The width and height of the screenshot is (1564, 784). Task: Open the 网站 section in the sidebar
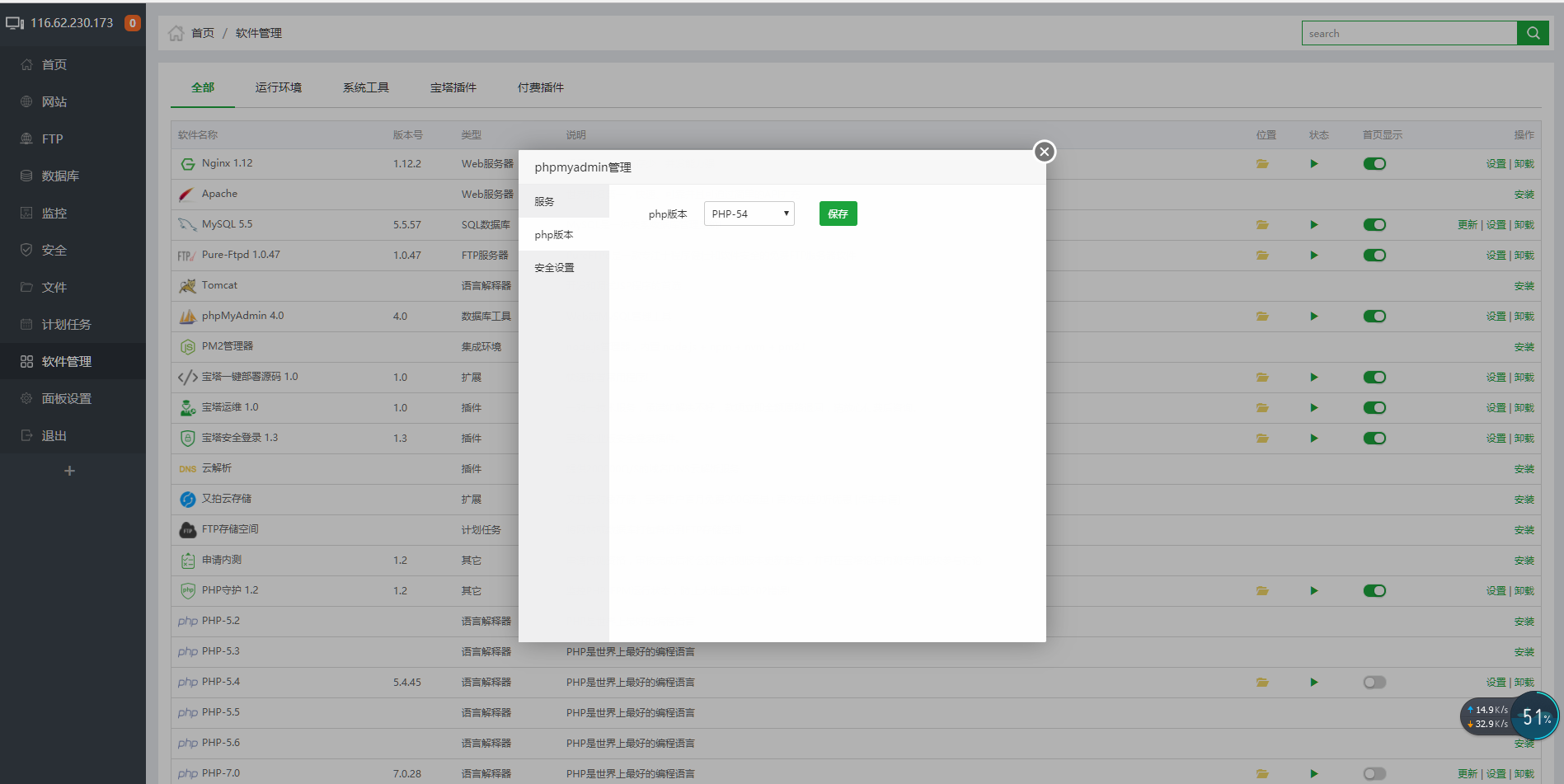pos(54,101)
